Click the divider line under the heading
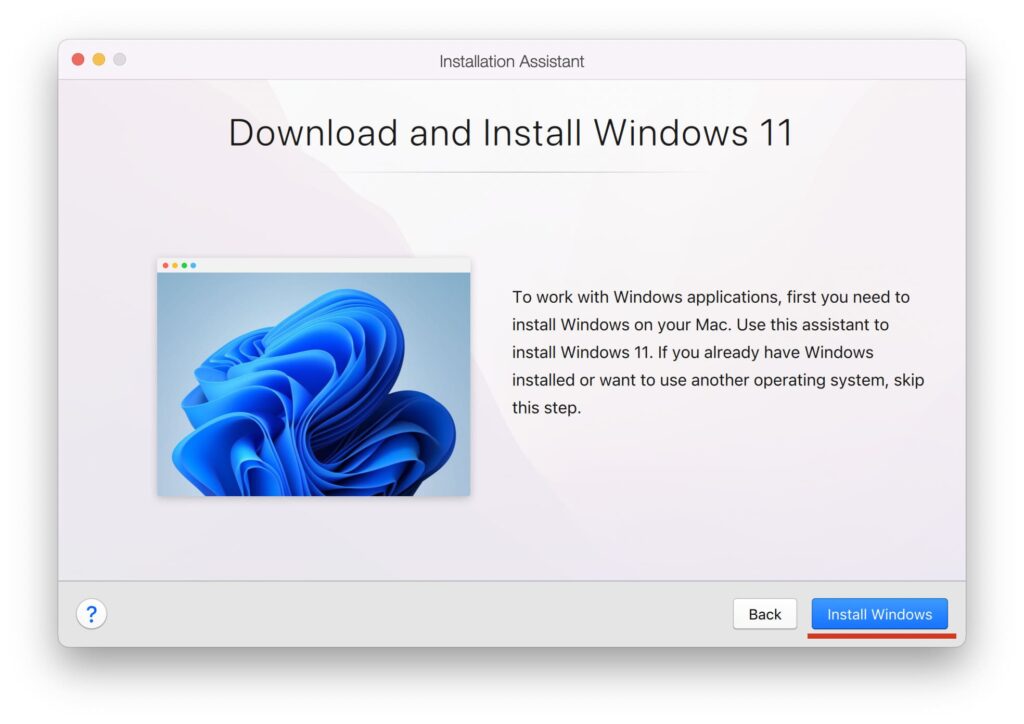 point(511,173)
